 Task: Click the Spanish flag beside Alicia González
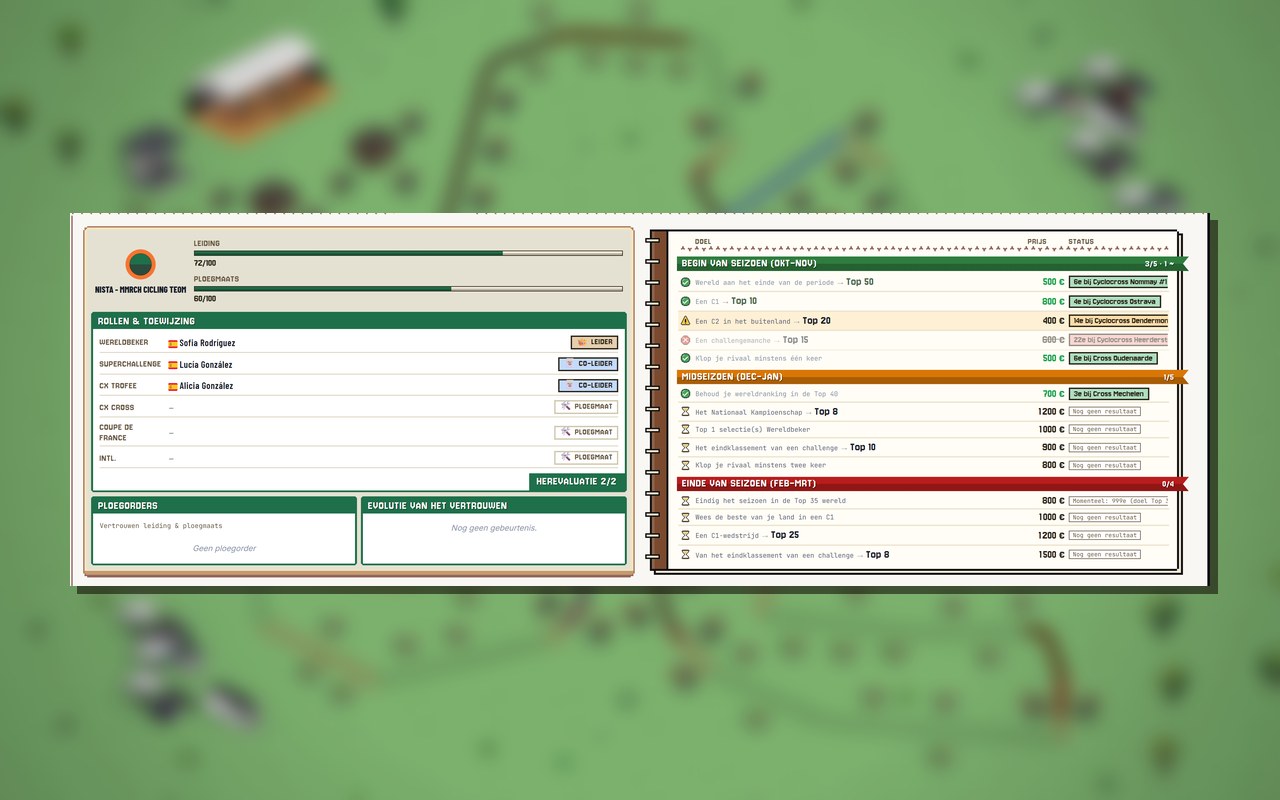[x=173, y=386]
